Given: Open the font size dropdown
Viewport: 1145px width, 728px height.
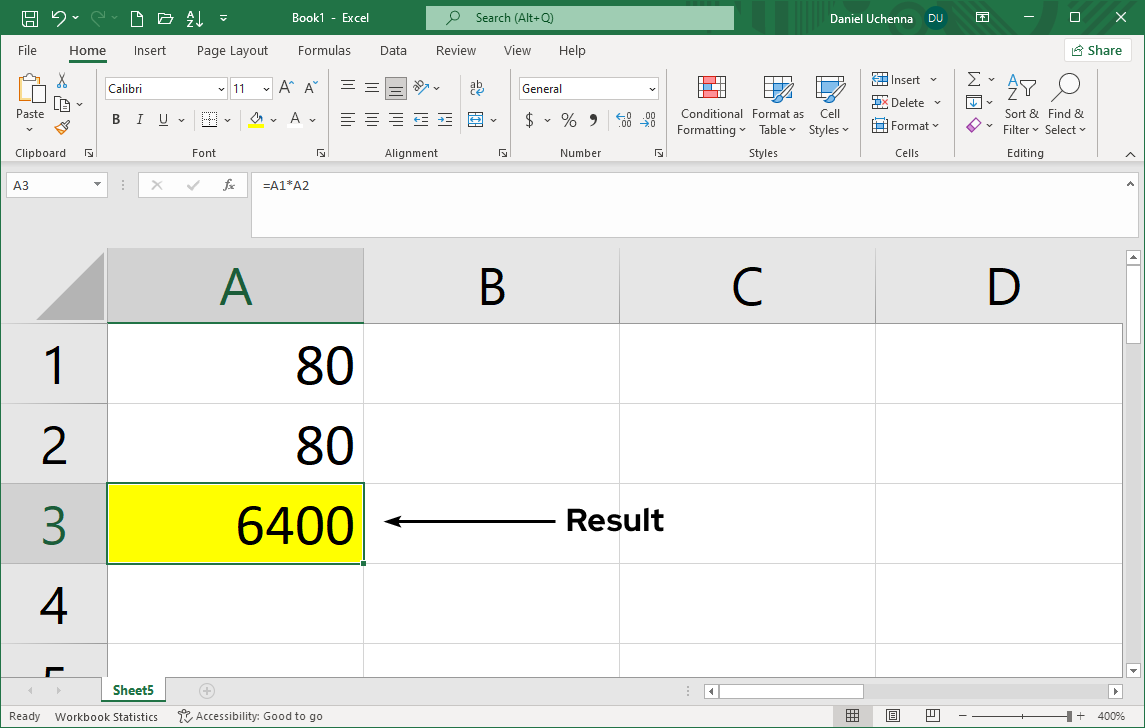Looking at the screenshot, I should coord(265,88).
